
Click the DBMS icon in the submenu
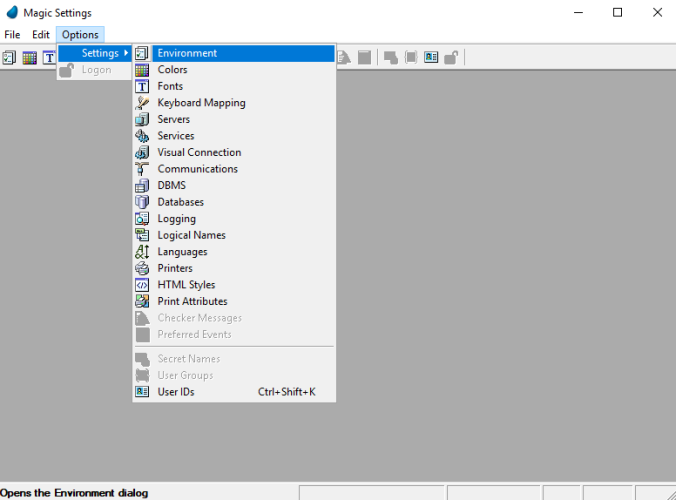coord(142,185)
